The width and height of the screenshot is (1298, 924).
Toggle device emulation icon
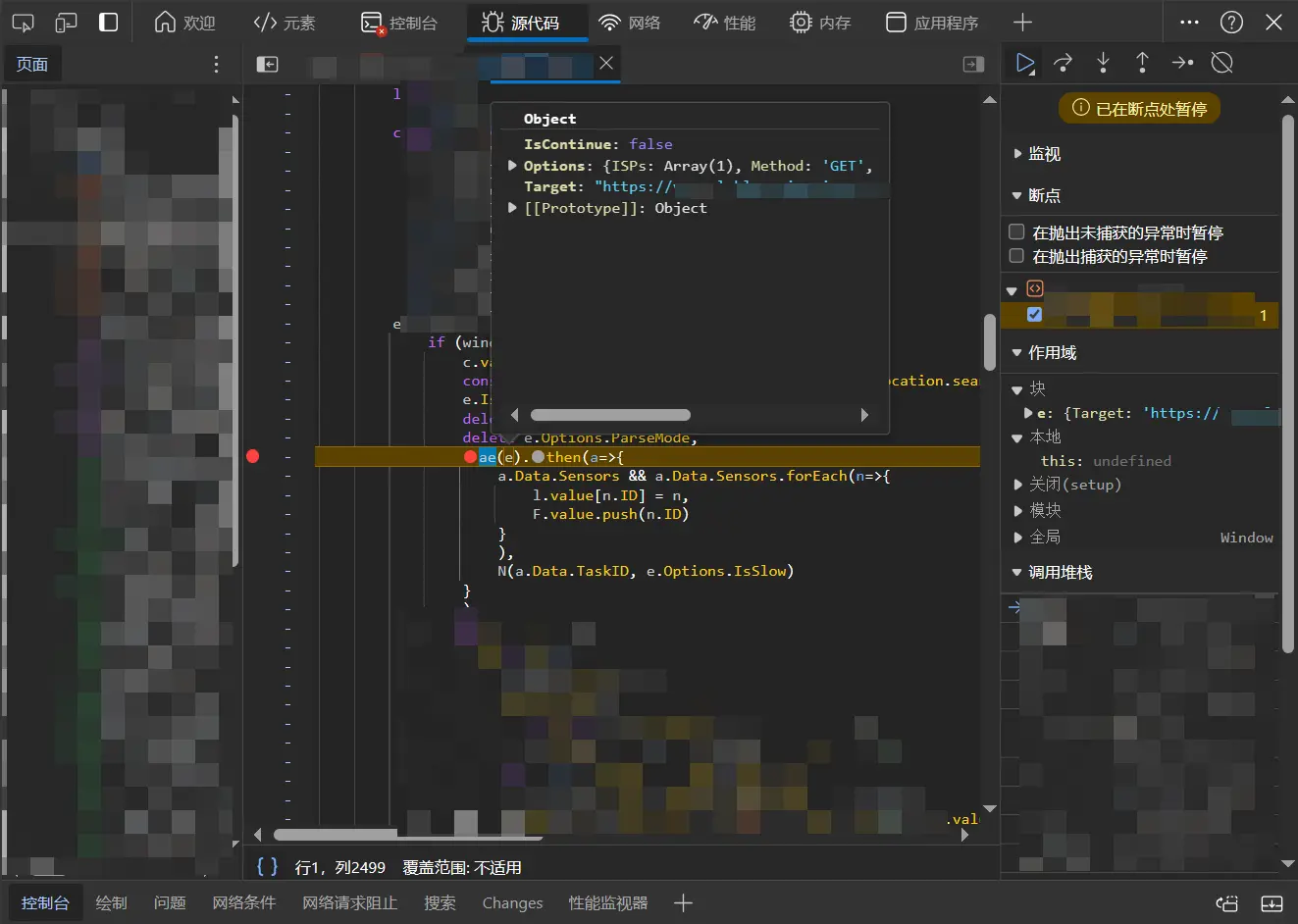[x=66, y=23]
